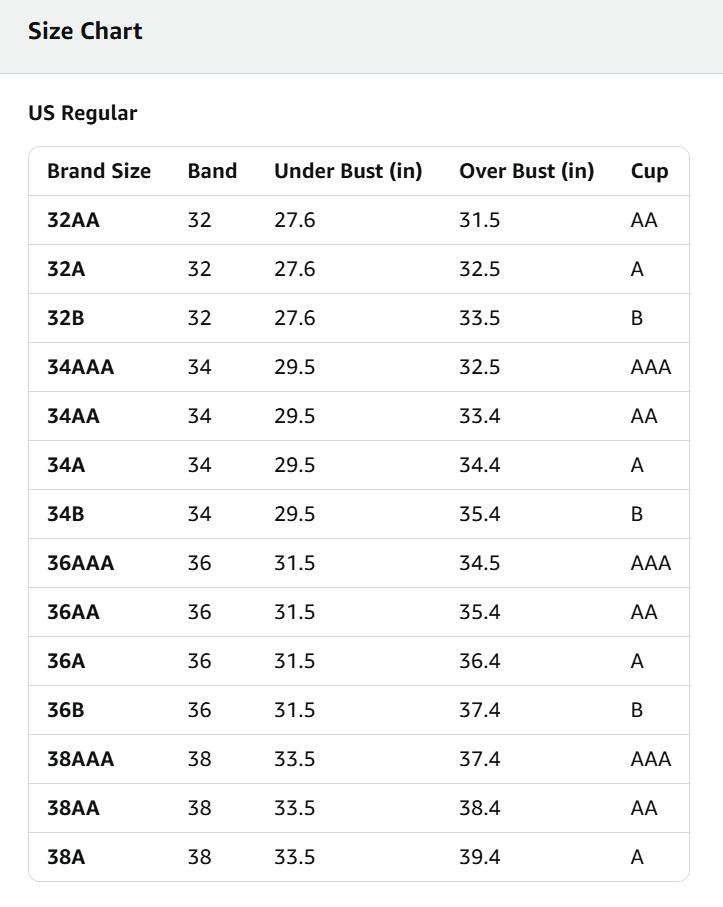Click the 39.4 over bust value
The width and height of the screenshot is (723, 907).
(x=479, y=857)
